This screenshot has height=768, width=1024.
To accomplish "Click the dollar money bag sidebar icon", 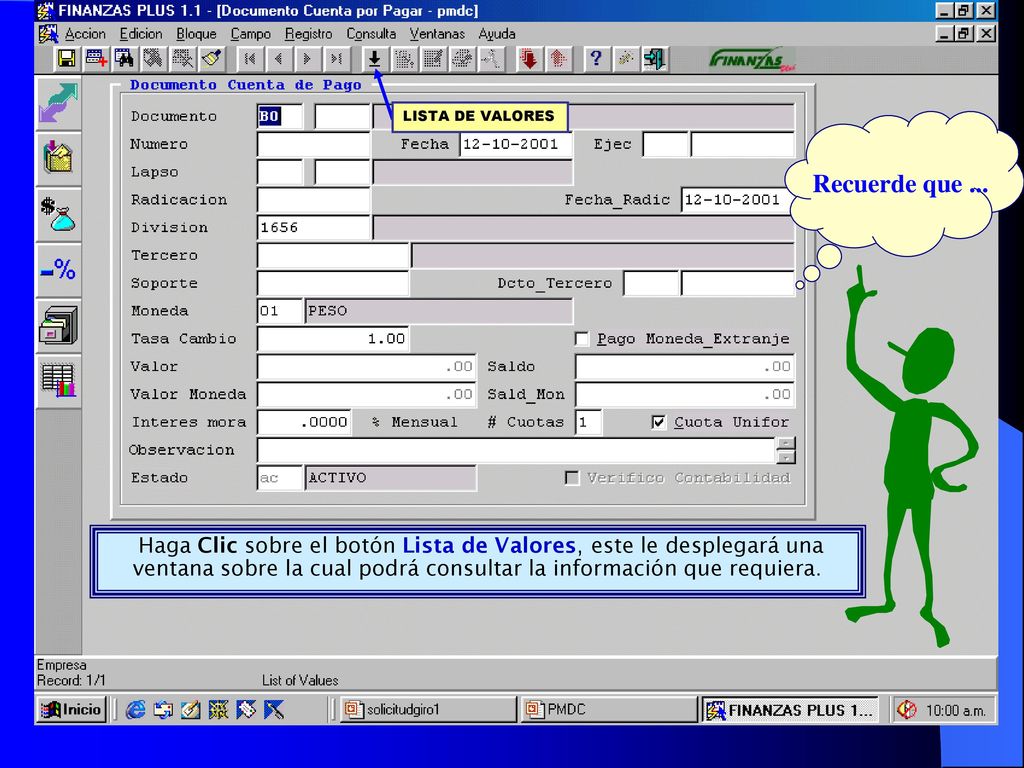I will point(59,214).
